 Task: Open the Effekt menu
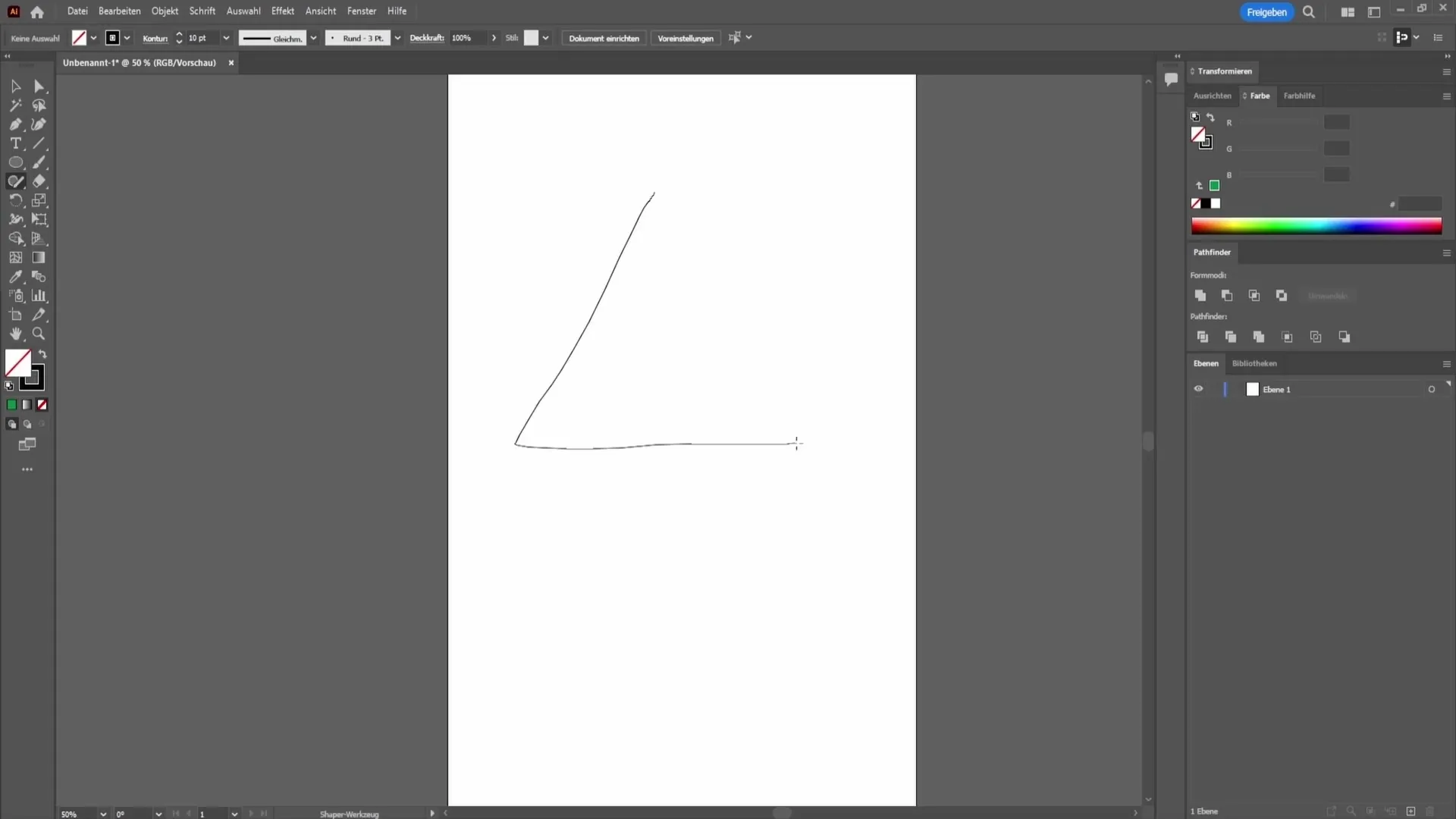tap(282, 11)
